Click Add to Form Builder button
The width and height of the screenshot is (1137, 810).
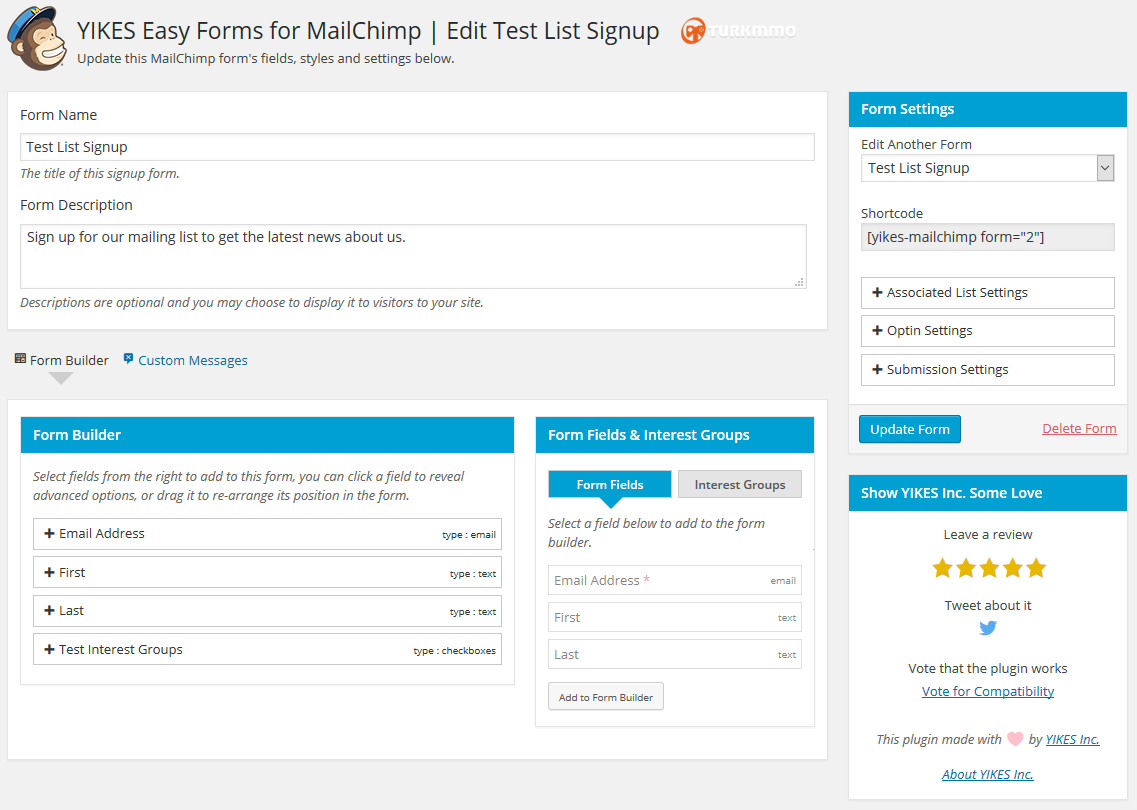pos(605,697)
